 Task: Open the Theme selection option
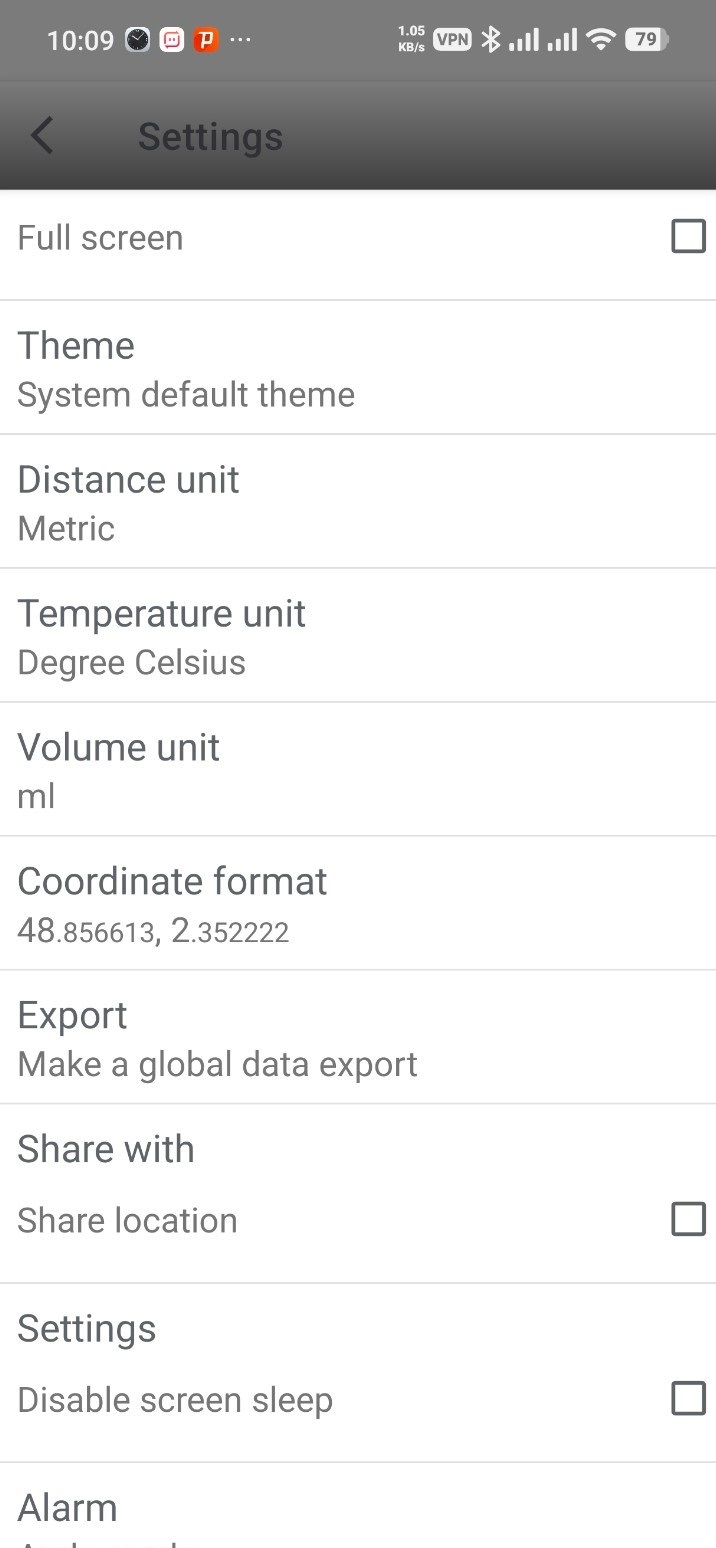pyautogui.click(x=358, y=367)
